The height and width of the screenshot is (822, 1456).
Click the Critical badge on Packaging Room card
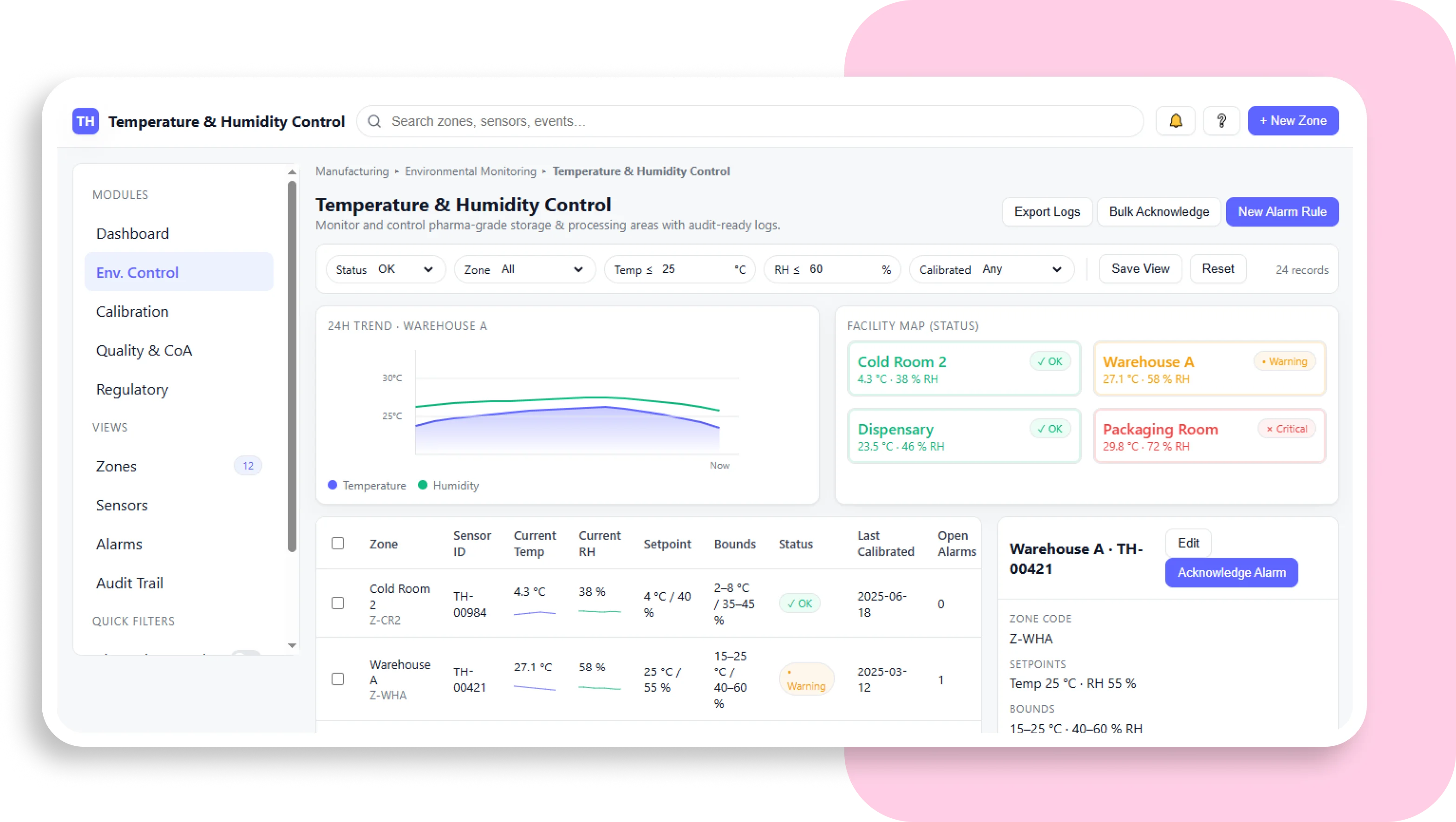pyautogui.click(x=1286, y=429)
